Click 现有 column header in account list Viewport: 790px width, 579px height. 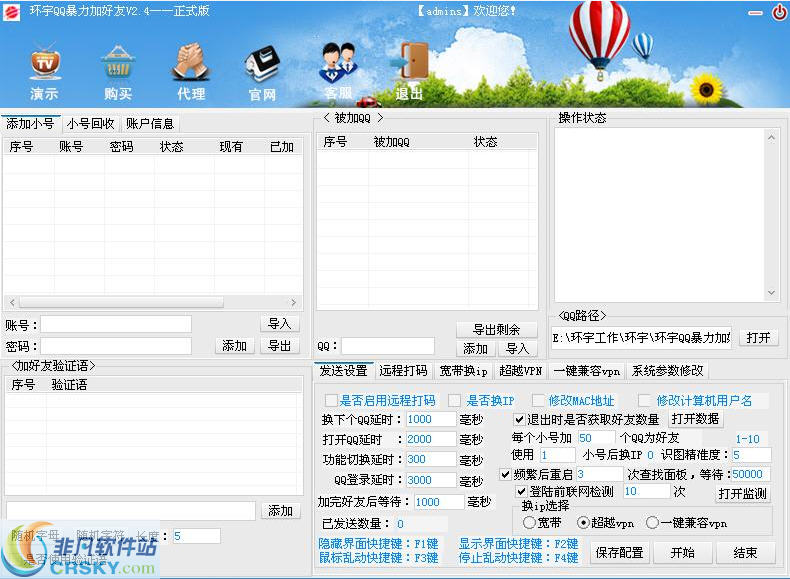click(231, 147)
